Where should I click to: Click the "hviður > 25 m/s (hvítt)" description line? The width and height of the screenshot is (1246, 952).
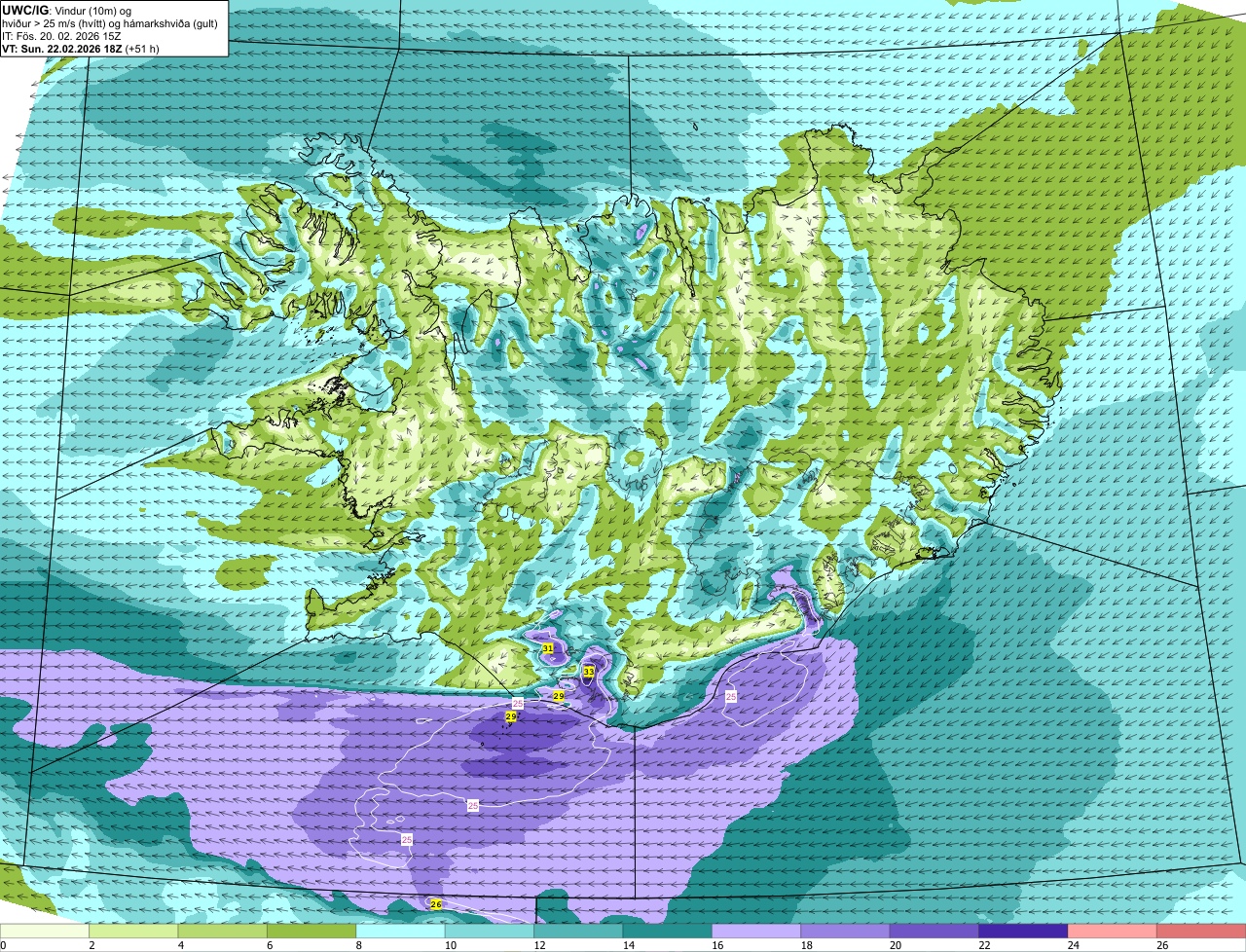click(110, 22)
